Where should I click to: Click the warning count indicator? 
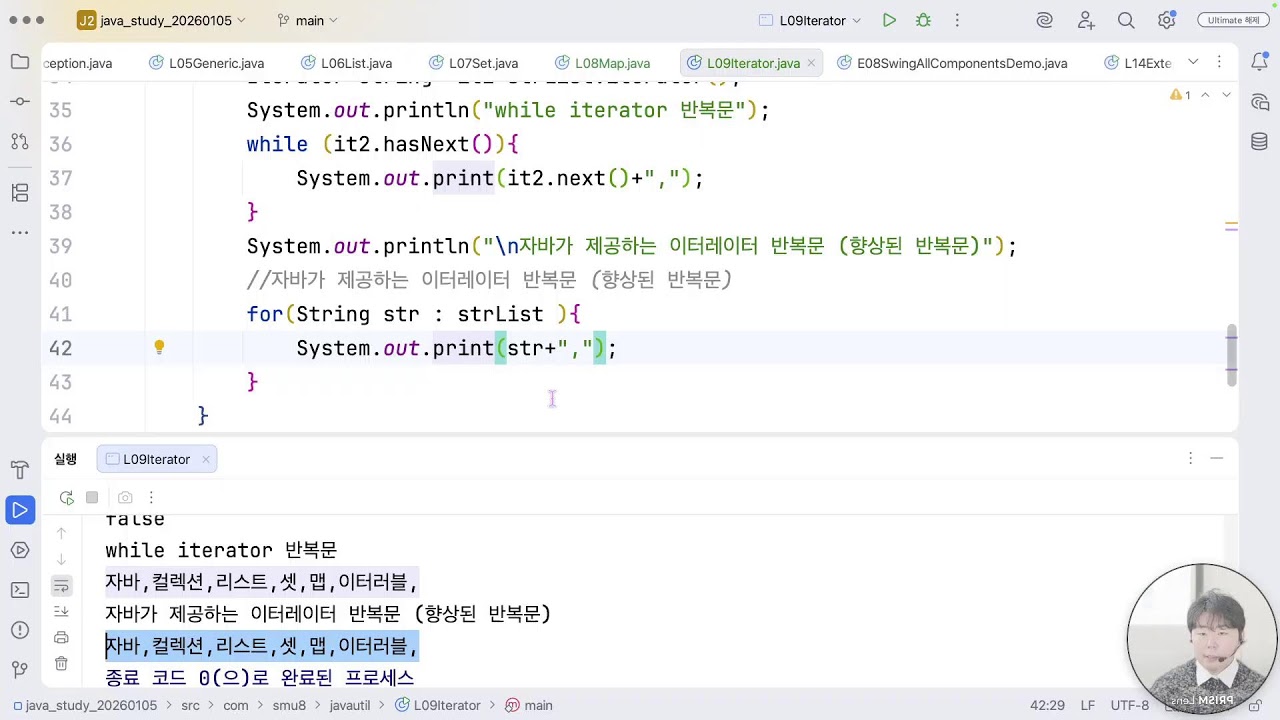click(1180, 95)
